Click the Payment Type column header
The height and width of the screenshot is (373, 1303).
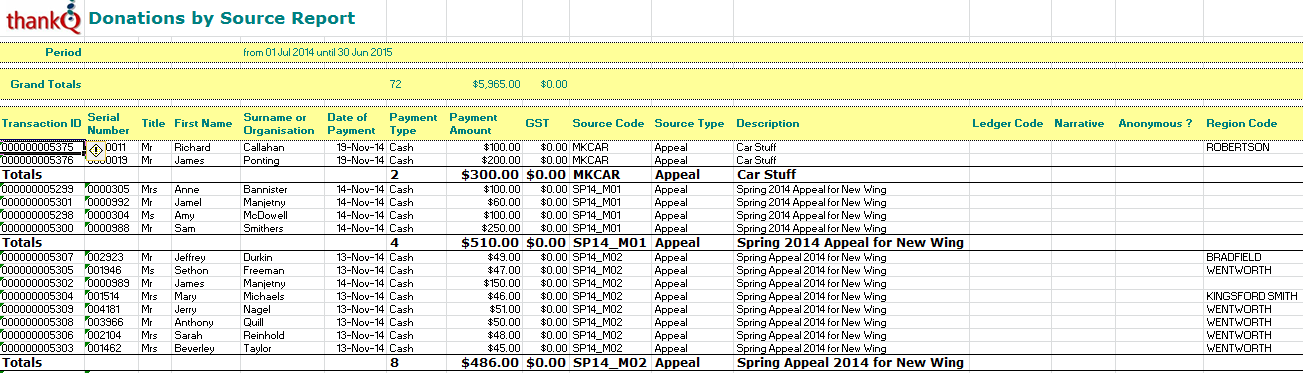click(x=413, y=124)
